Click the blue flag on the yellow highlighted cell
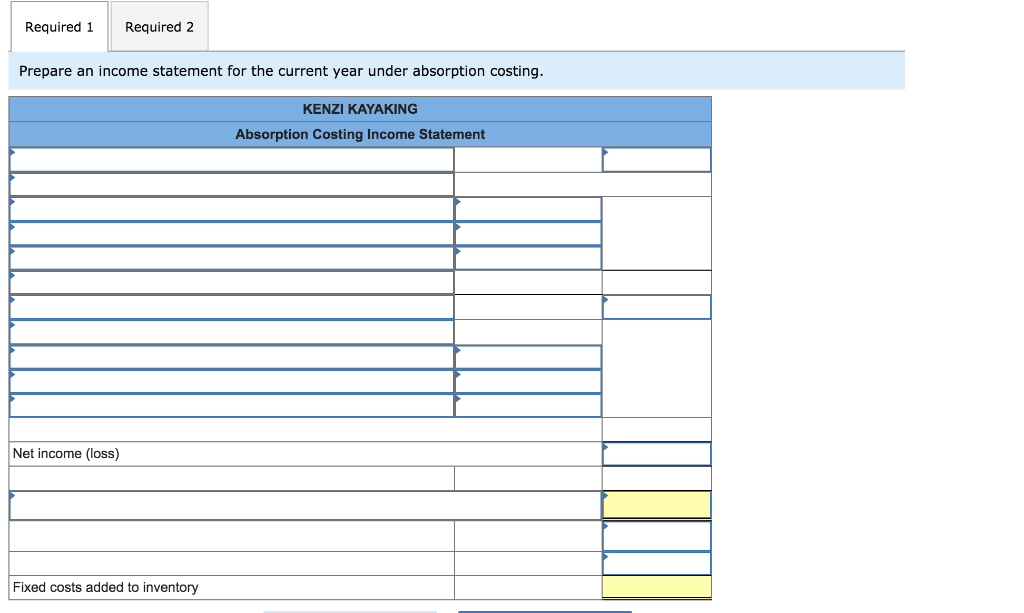The image size is (1024, 613). click(x=604, y=495)
